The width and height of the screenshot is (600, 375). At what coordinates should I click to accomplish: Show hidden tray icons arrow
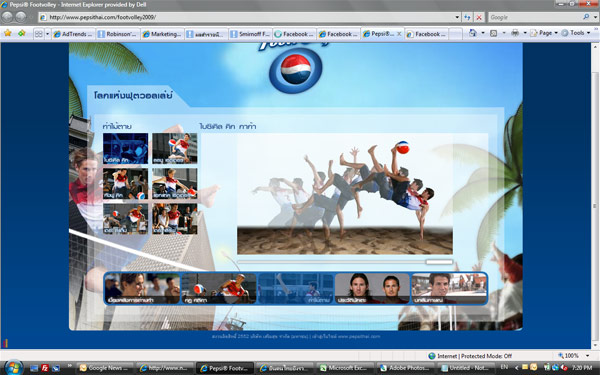(x=516, y=368)
